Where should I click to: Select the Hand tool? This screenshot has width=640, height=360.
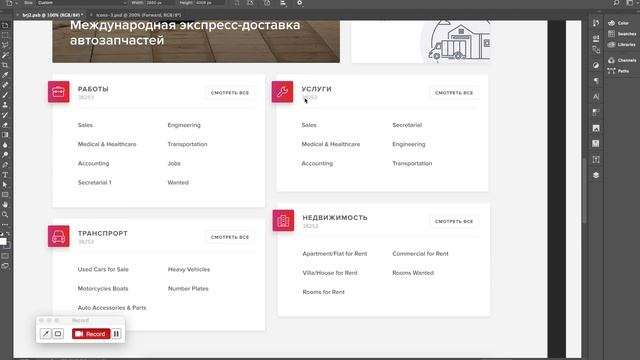click(x=5, y=204)
